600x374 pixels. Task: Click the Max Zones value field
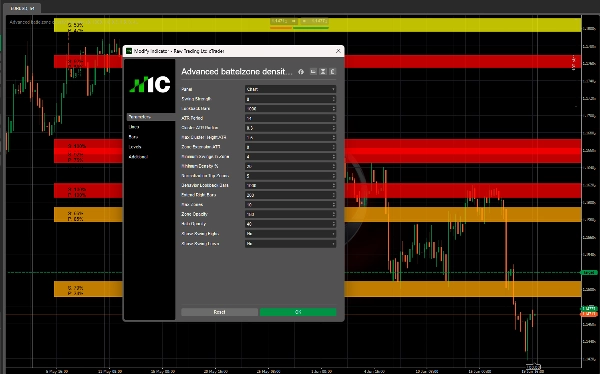point(290,204)
